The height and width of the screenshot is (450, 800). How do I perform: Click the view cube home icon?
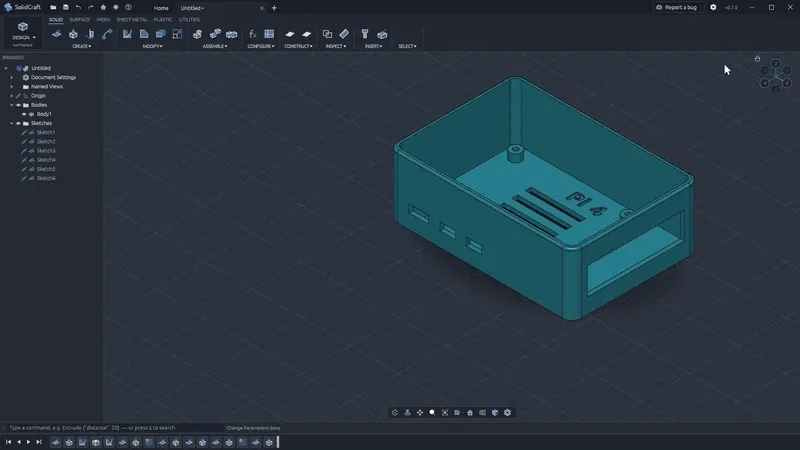coord(757,58)
